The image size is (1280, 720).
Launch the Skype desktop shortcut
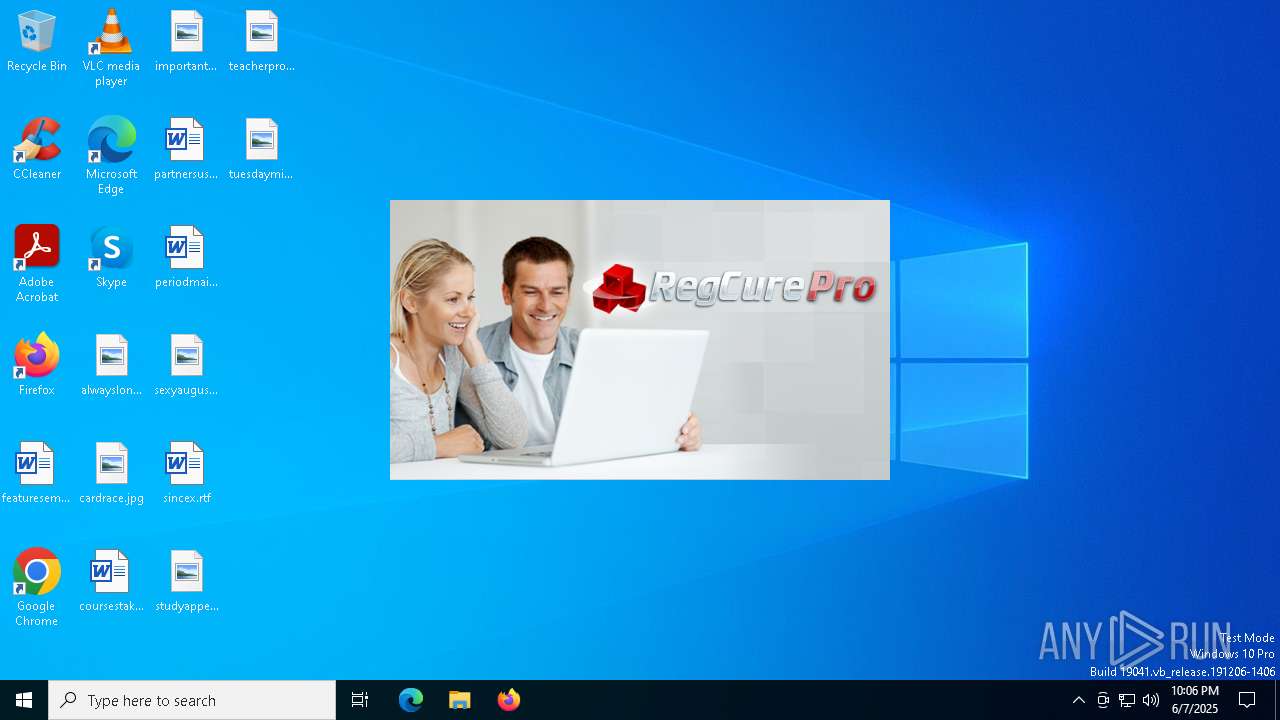click(111, 258)
